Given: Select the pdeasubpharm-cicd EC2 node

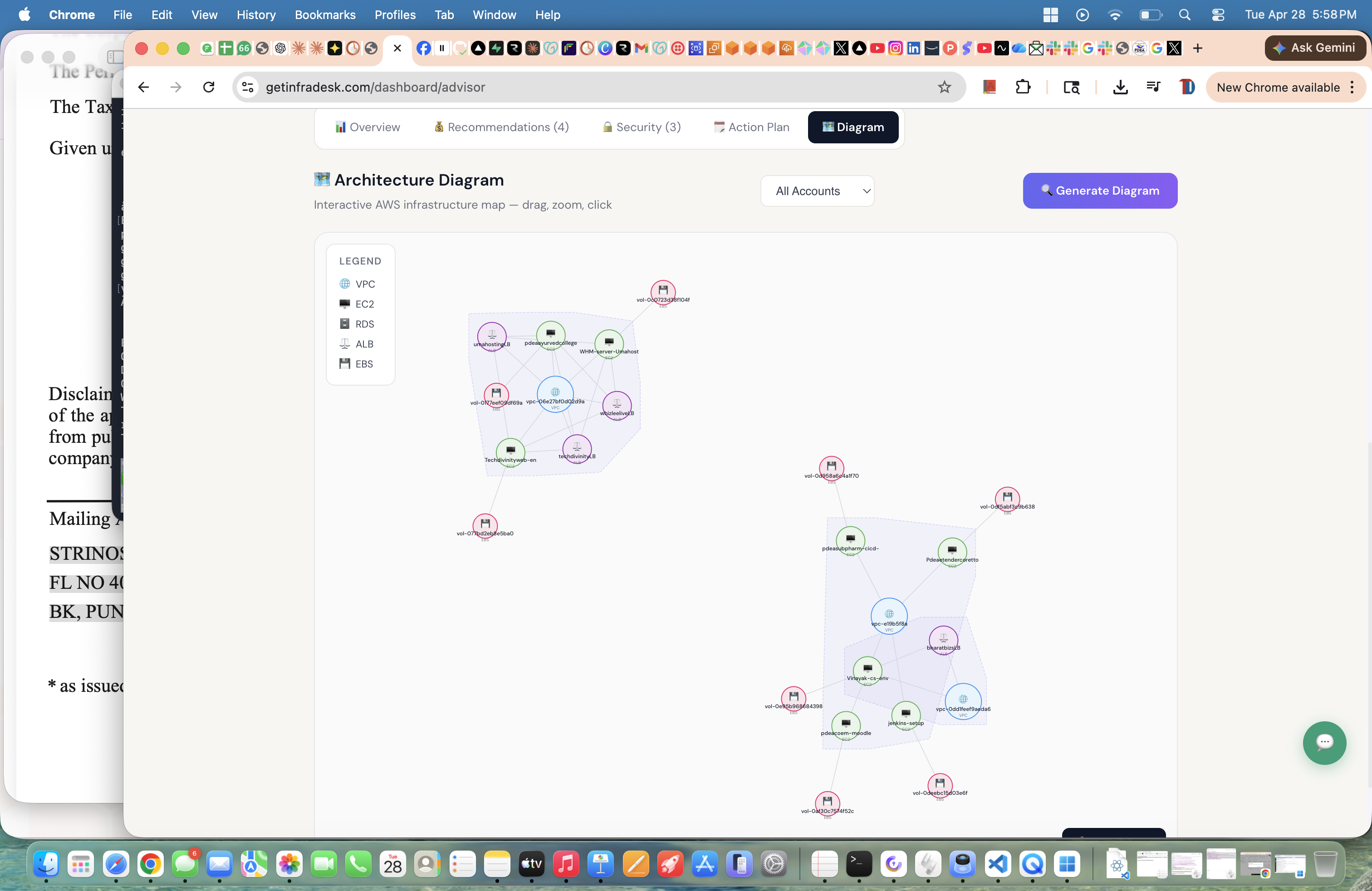Looking at the screenshot, I should click(850, 541).
